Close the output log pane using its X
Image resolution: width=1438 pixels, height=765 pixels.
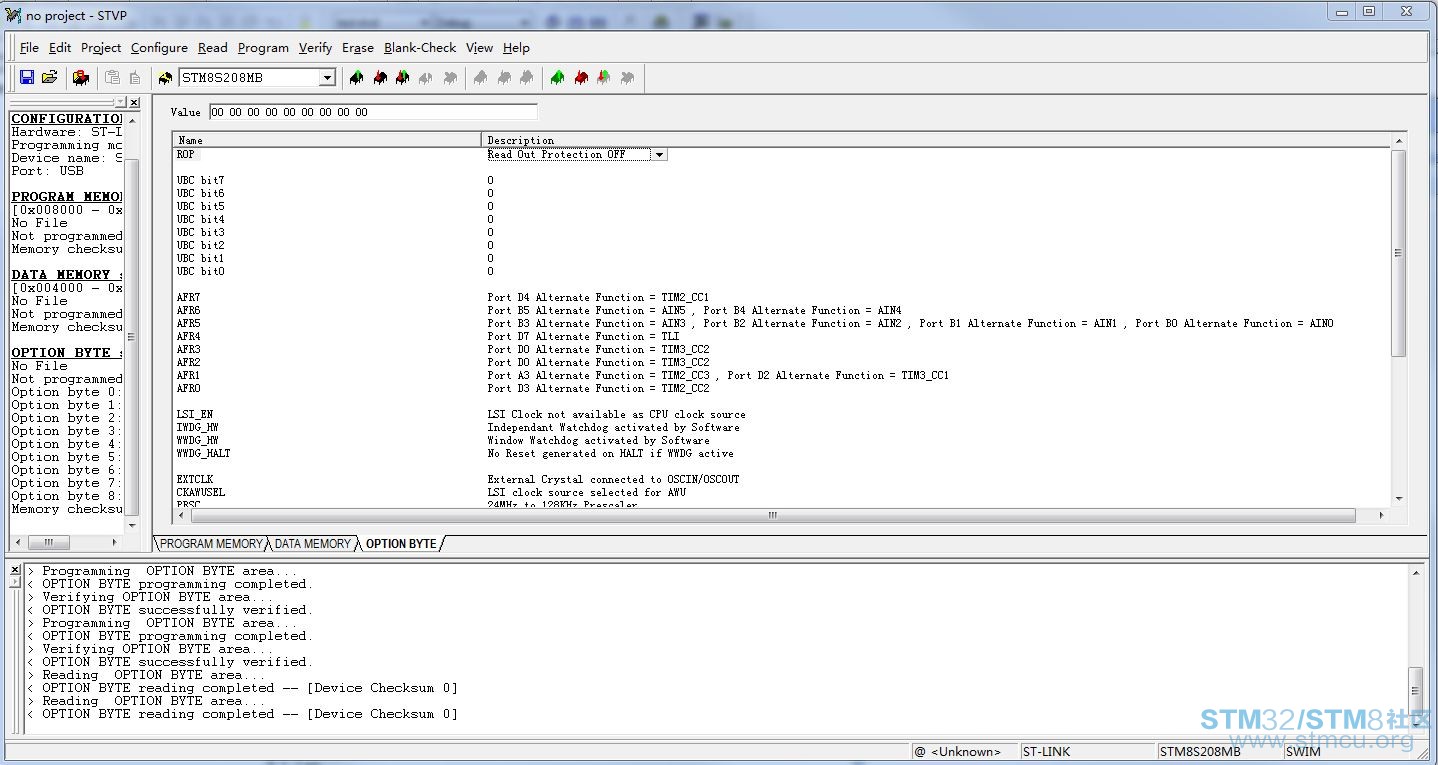coord(14,570)
